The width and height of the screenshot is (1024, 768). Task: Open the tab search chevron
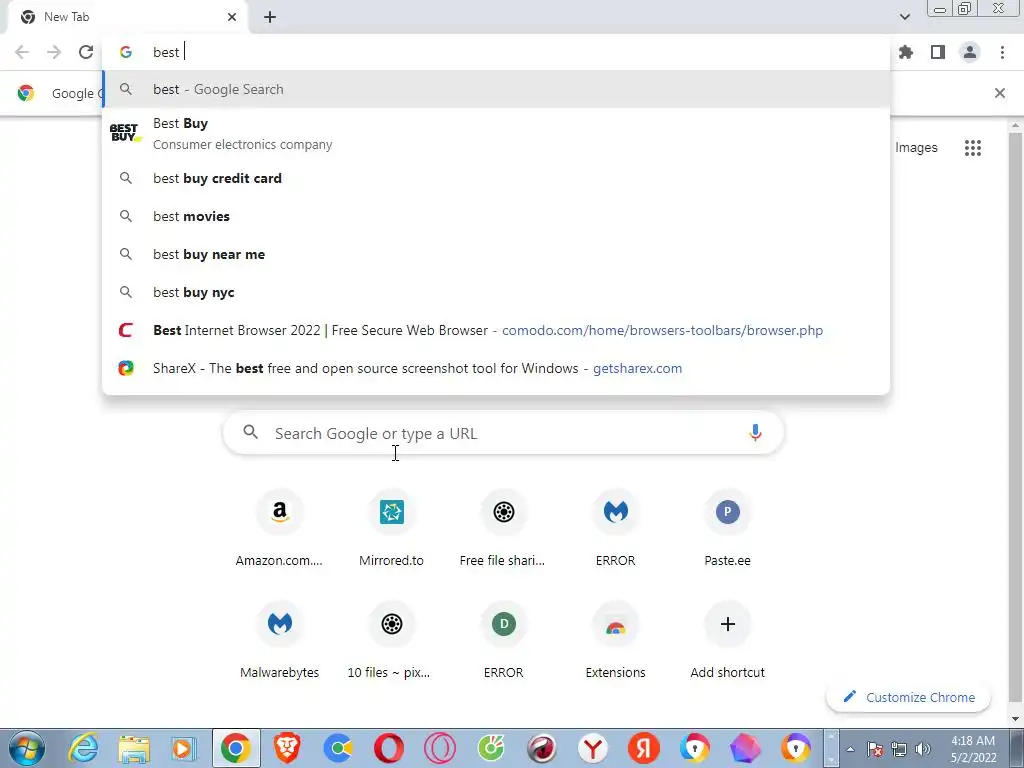click(904, 17)
